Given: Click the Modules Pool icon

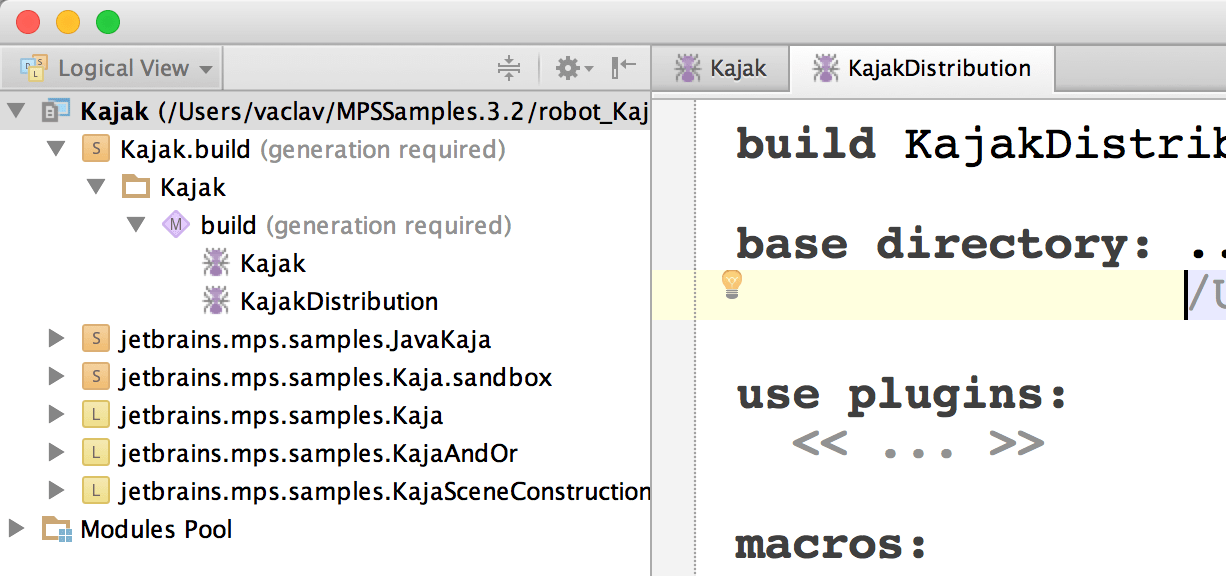Looking at the screenshot, I should (x=56, y=530).
